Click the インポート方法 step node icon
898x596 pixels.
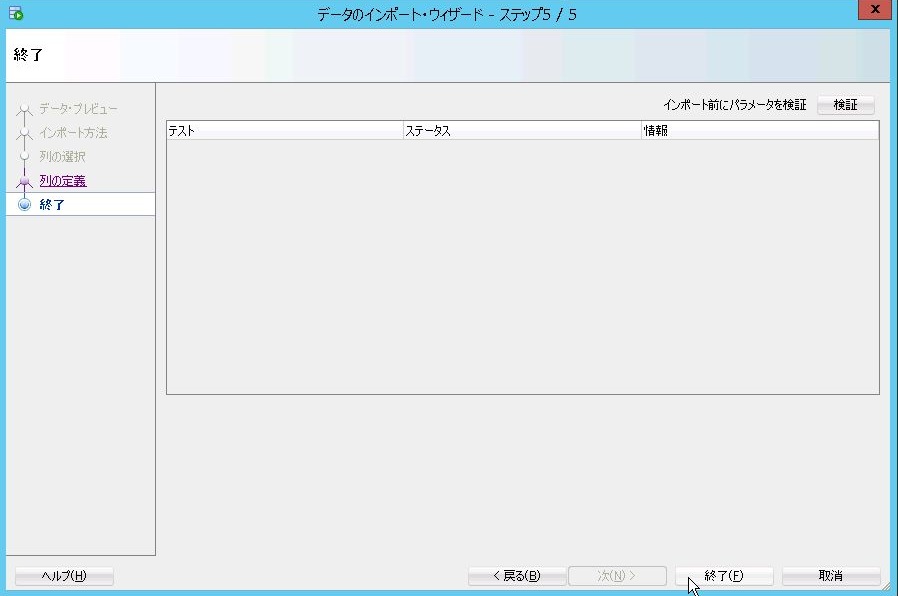25,133
